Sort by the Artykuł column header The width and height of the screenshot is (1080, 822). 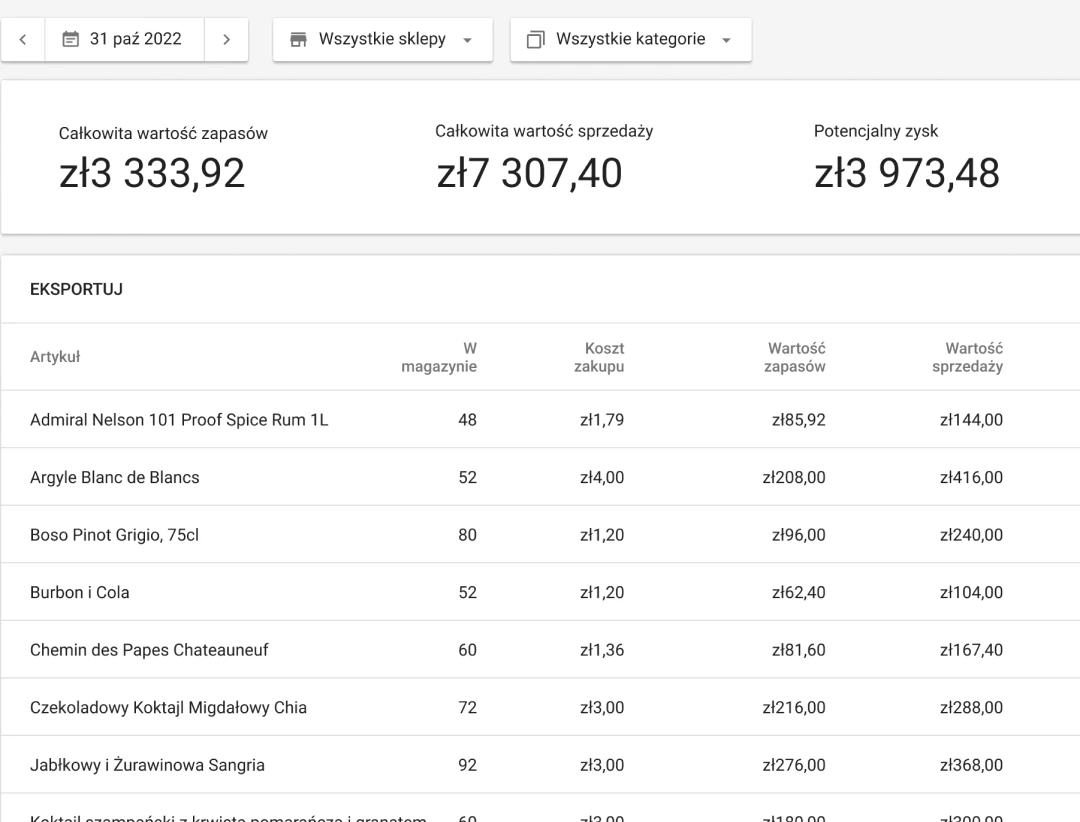pyautogui.click(x=55, y=357)
